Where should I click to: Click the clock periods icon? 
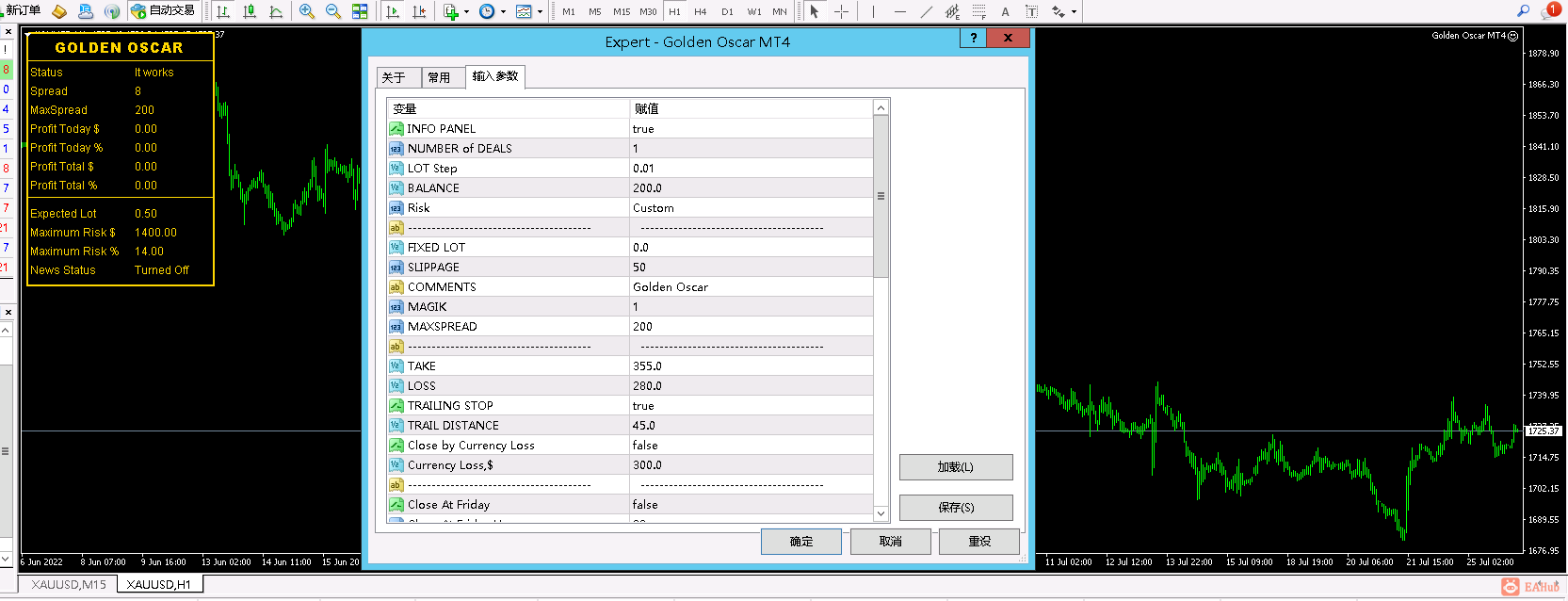[487, 11]
